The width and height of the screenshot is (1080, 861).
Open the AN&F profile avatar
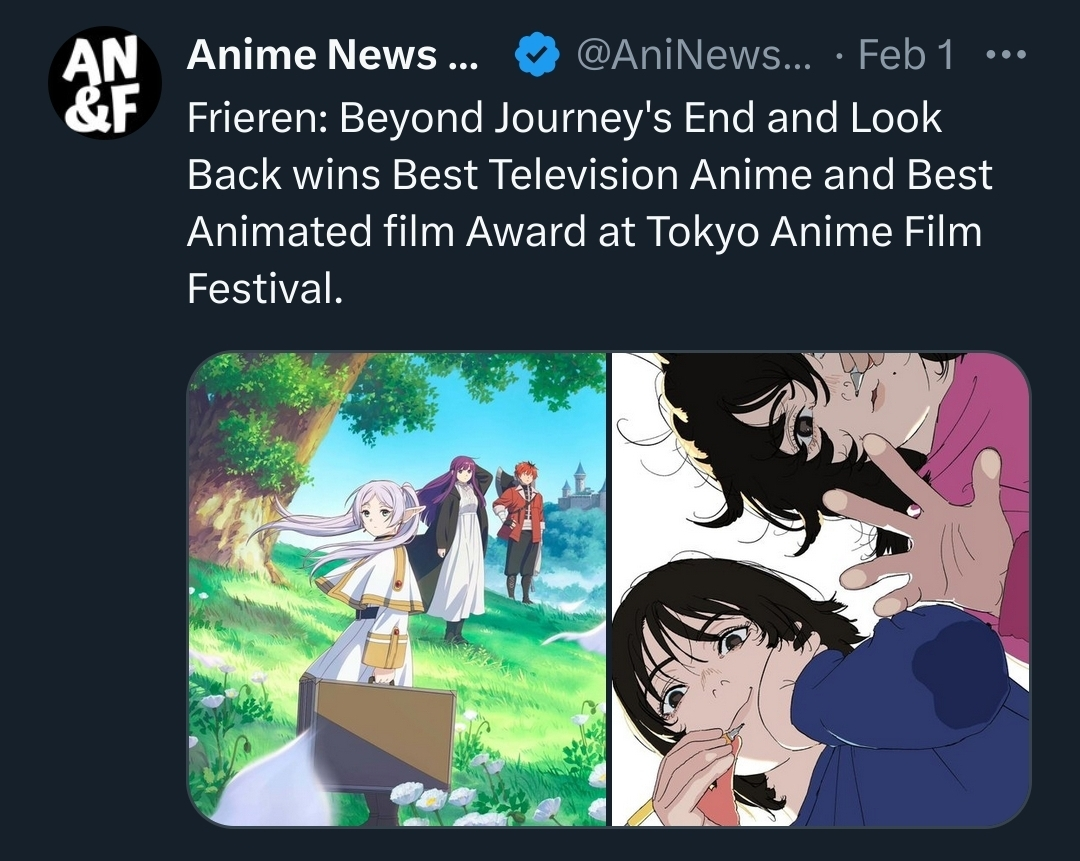click(105, 83)
